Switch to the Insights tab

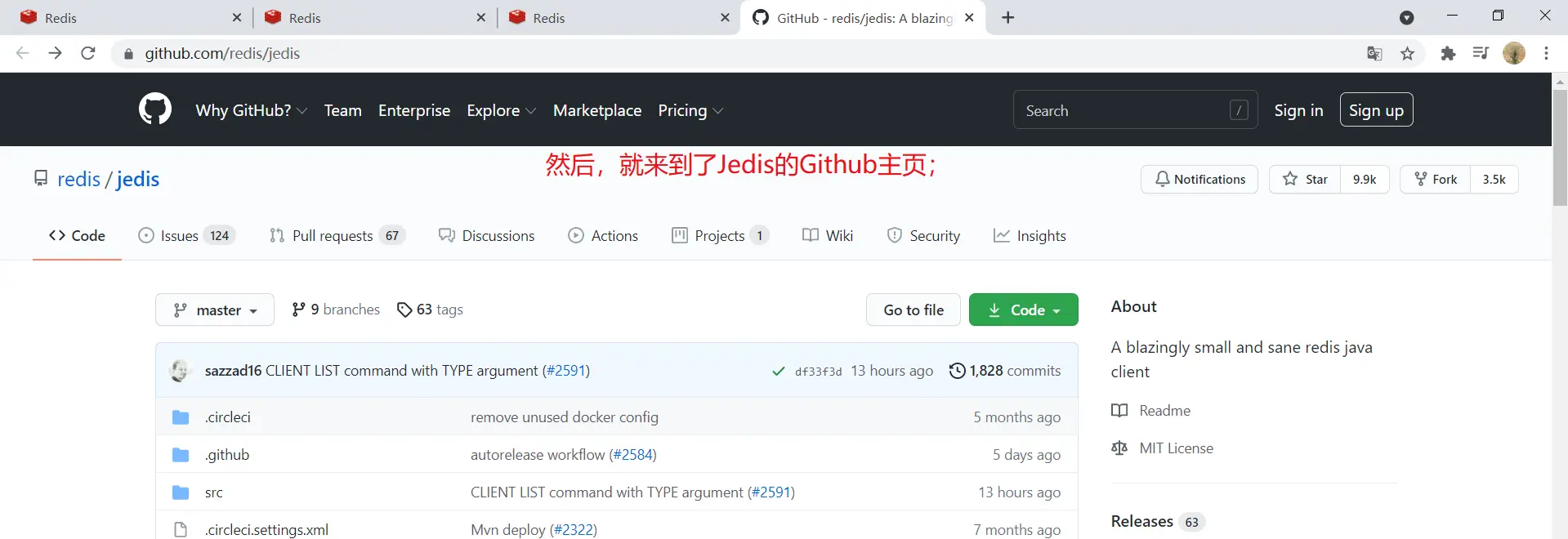click(1030, 235)
